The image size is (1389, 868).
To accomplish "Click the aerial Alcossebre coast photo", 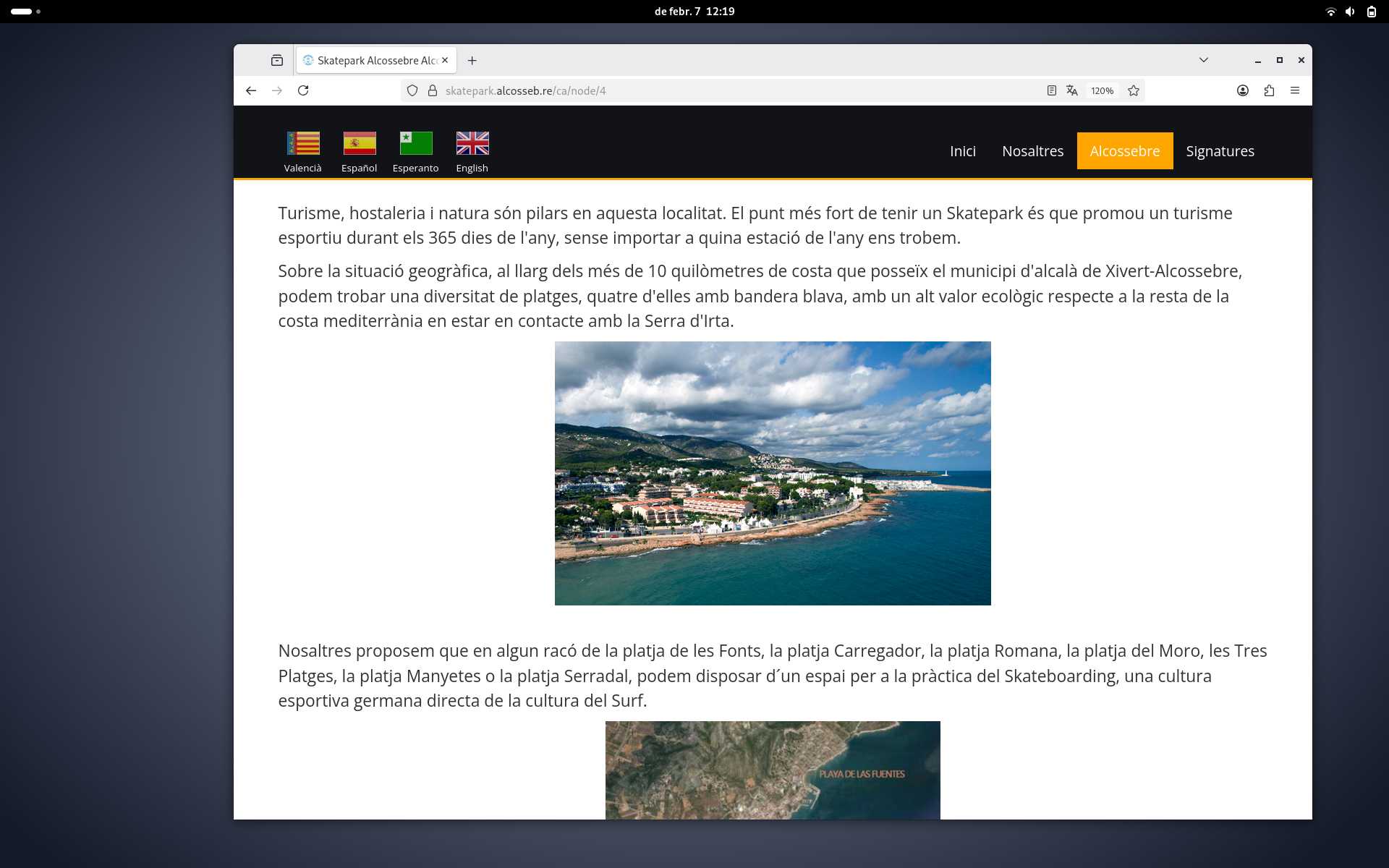I will click(773, 473).
